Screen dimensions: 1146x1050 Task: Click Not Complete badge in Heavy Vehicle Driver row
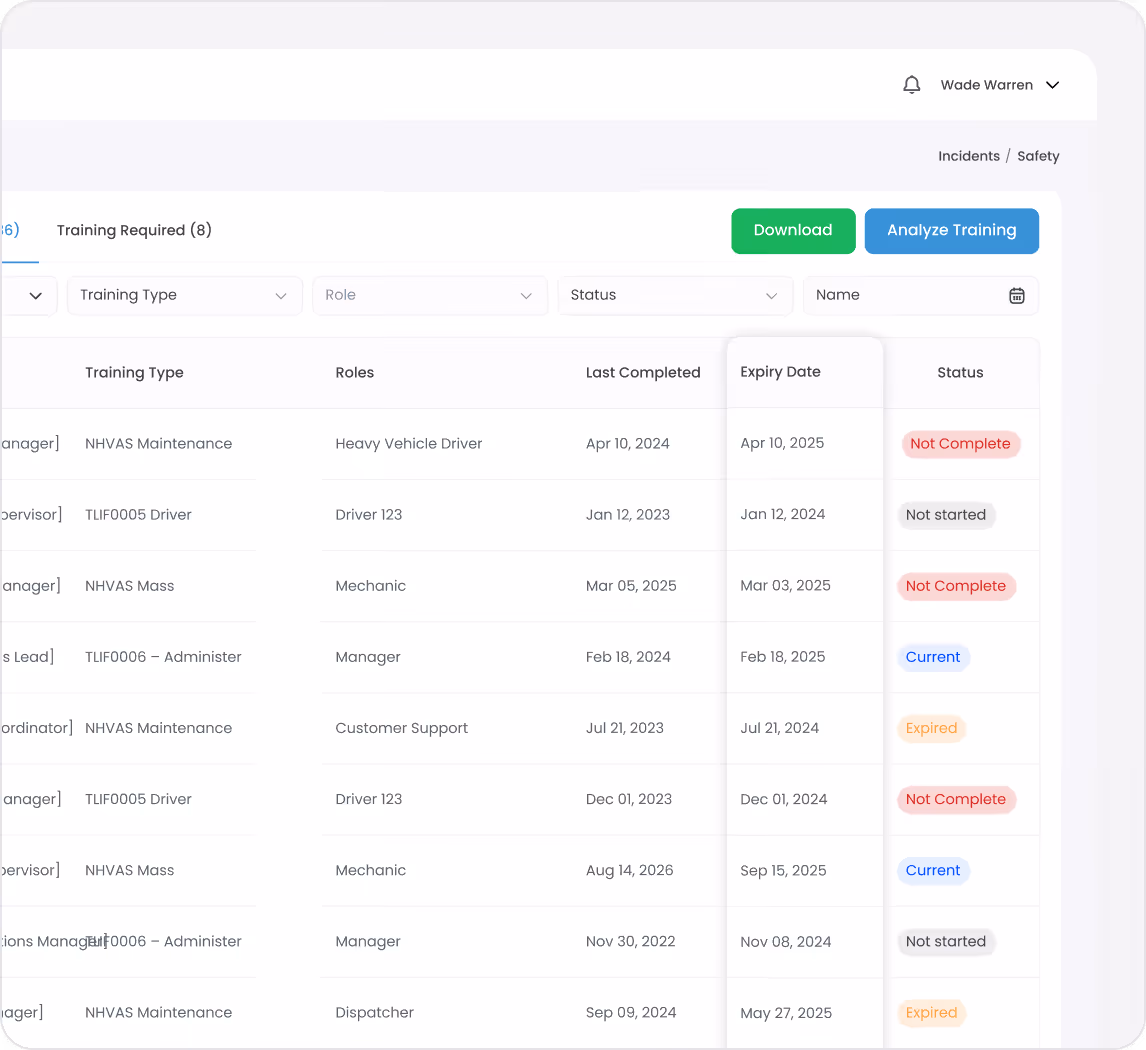coord(960,444)
